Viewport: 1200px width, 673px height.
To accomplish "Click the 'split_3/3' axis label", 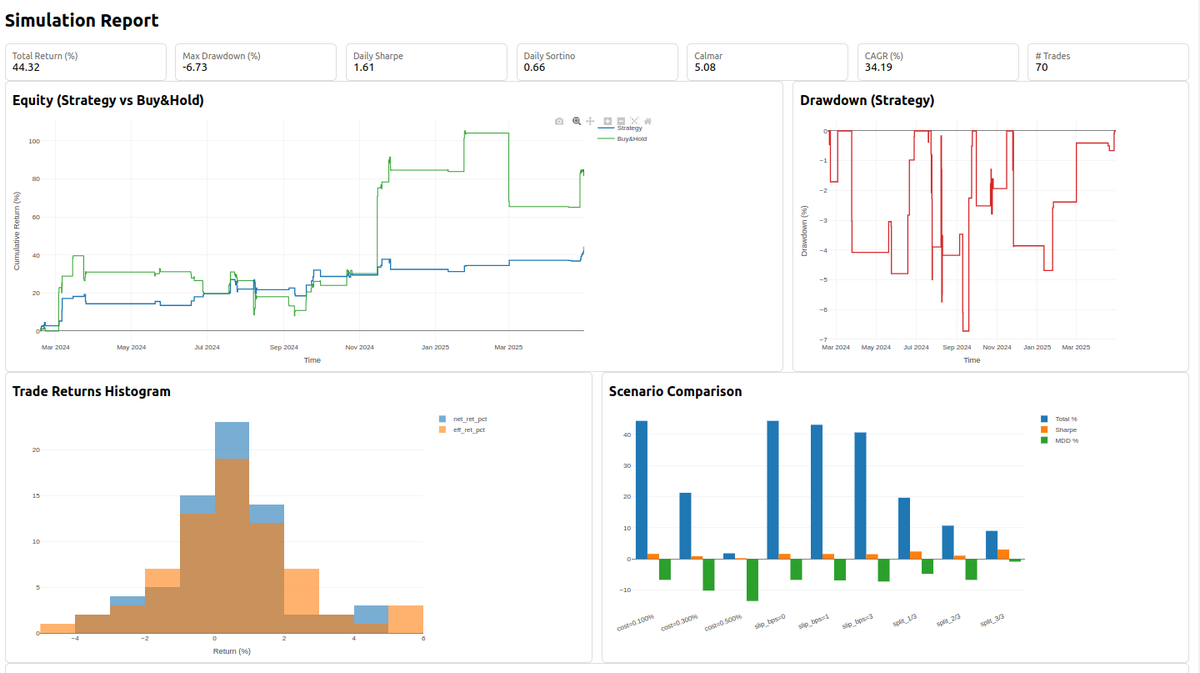I will pyautogui.click(x=992, y=620).
